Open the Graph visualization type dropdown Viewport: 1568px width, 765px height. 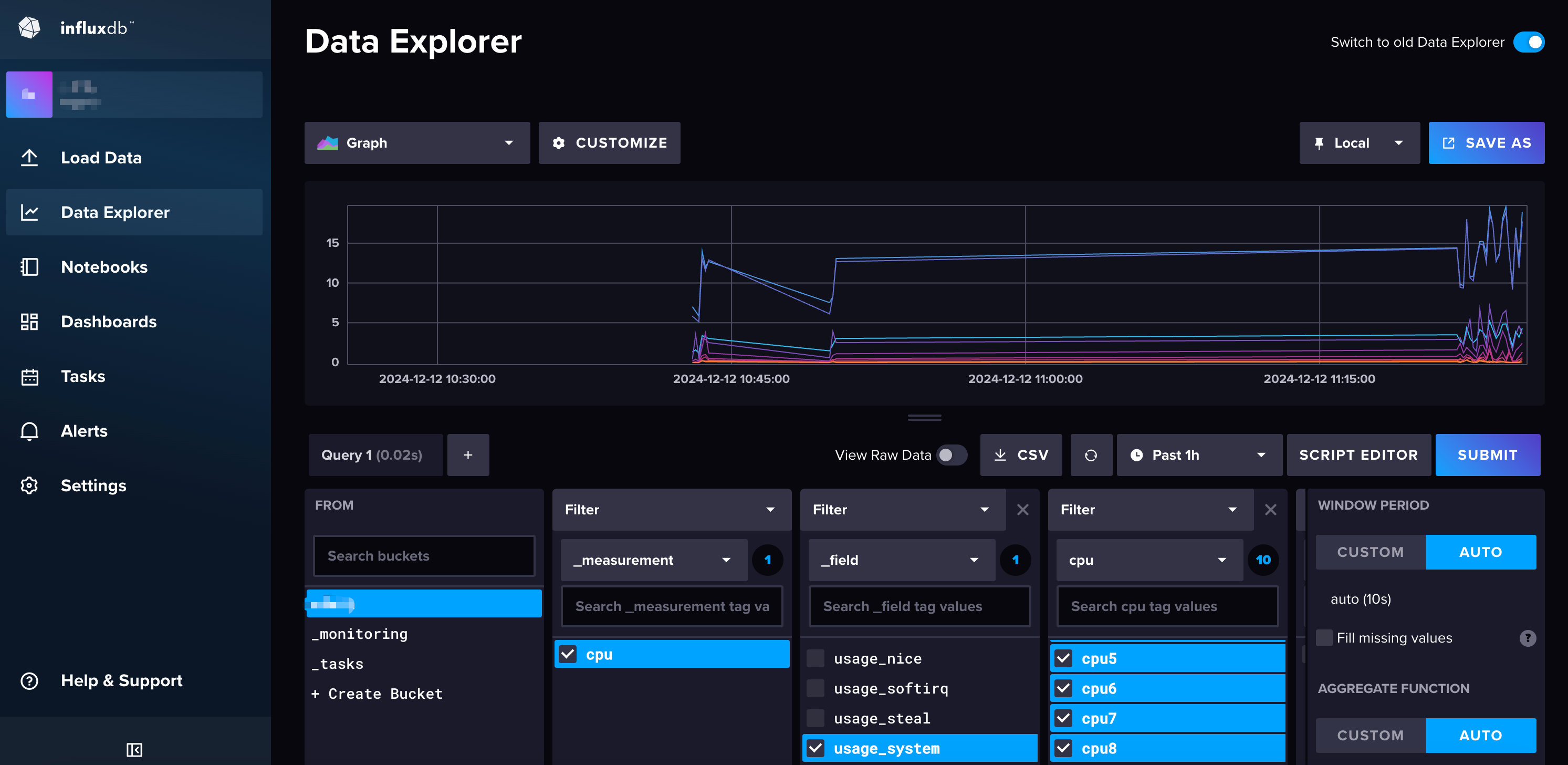[417, 143]
